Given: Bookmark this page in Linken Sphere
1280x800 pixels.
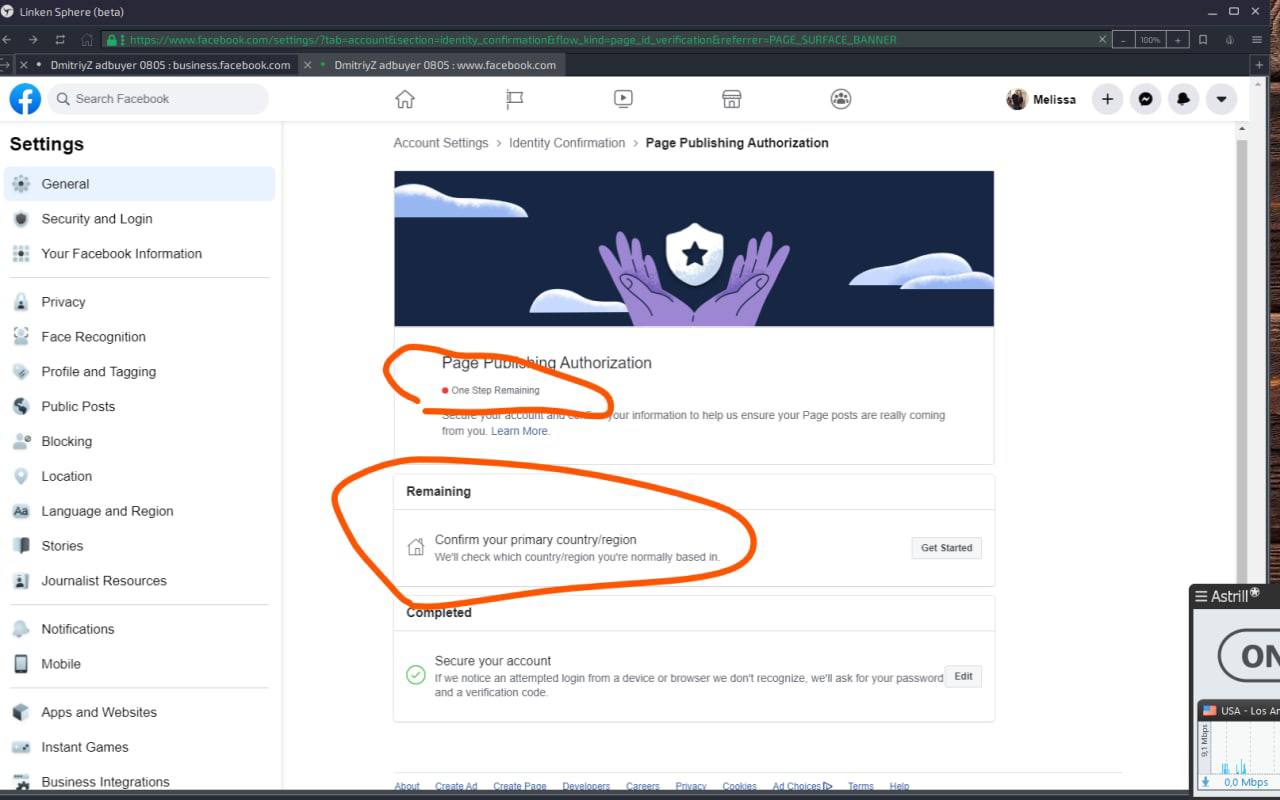Looking at the screenshot, I should 1203,40.
